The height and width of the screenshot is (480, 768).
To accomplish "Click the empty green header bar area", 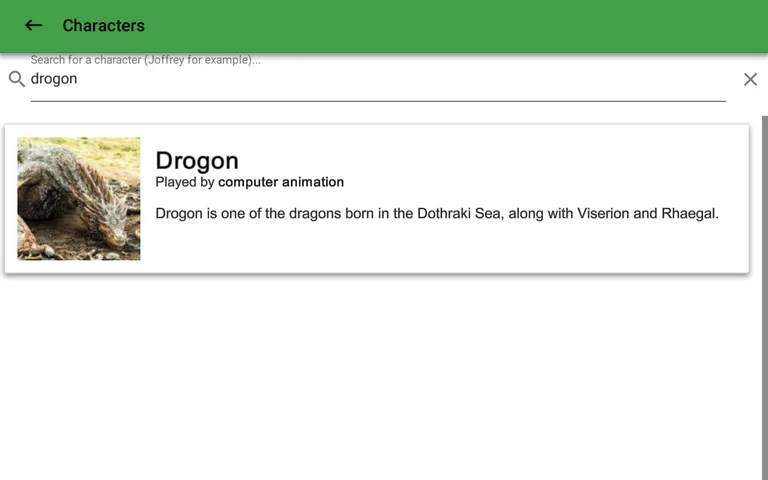I will click(450, 25).
